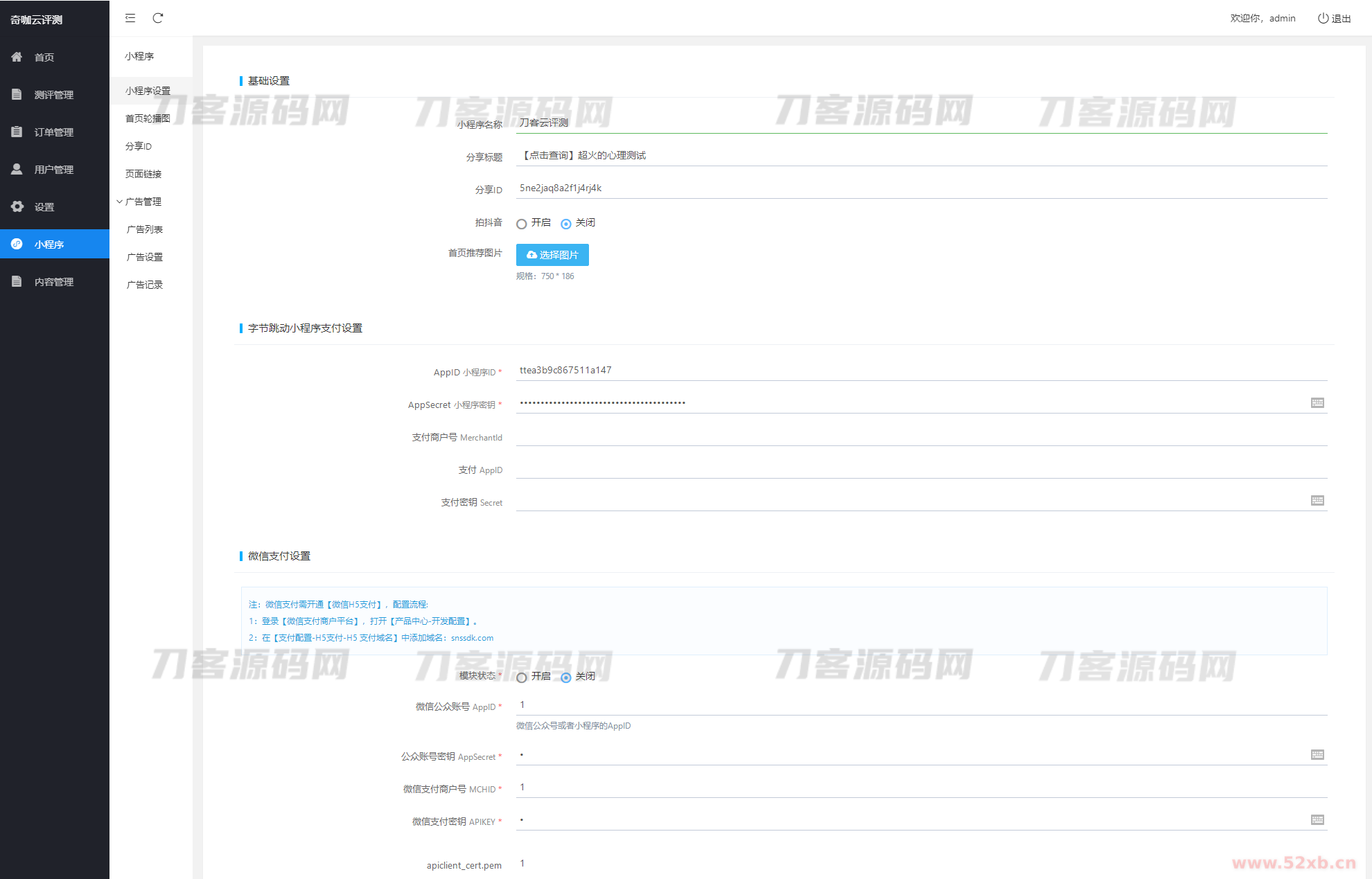Set 模块状态 to 开启
Viewport: 1372px width, 879px height.
click(522, 677)
